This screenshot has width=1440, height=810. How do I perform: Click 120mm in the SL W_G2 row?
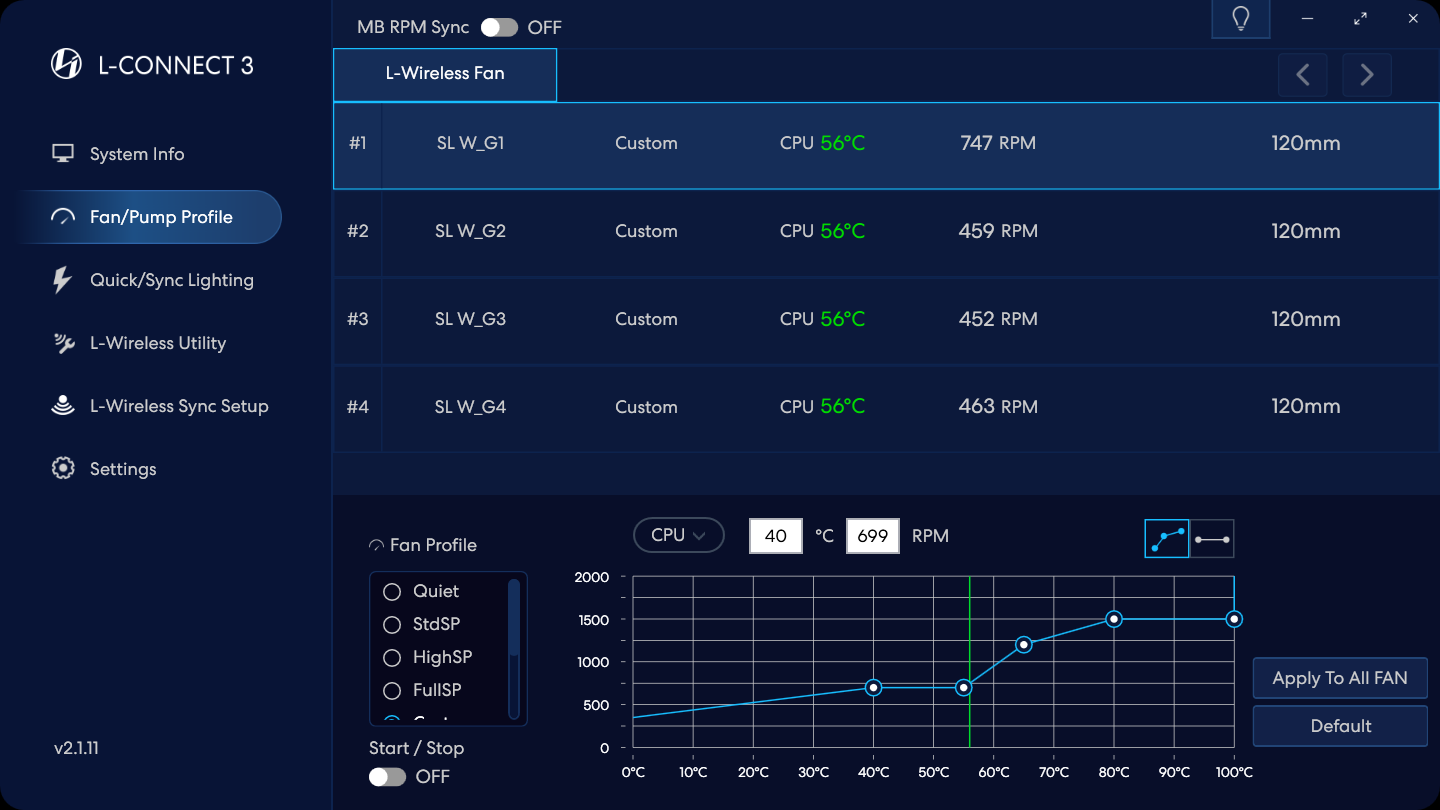tap(1306, 231)
